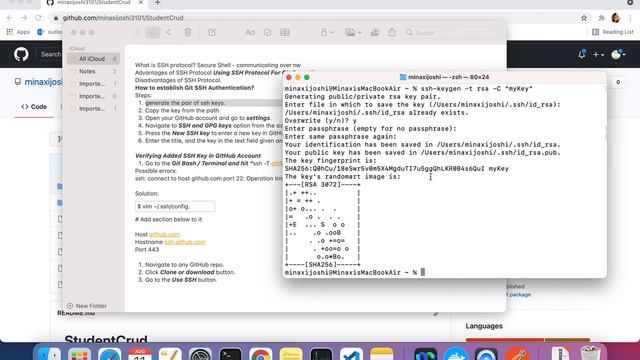
Task: Click New Folder in Notes sidebar
Action: point(87,306)
